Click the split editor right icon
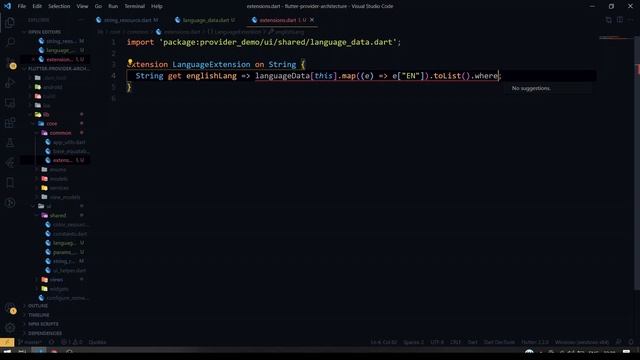Image resolution: width=640 pixels, height=360 pixels. (620, 20)
